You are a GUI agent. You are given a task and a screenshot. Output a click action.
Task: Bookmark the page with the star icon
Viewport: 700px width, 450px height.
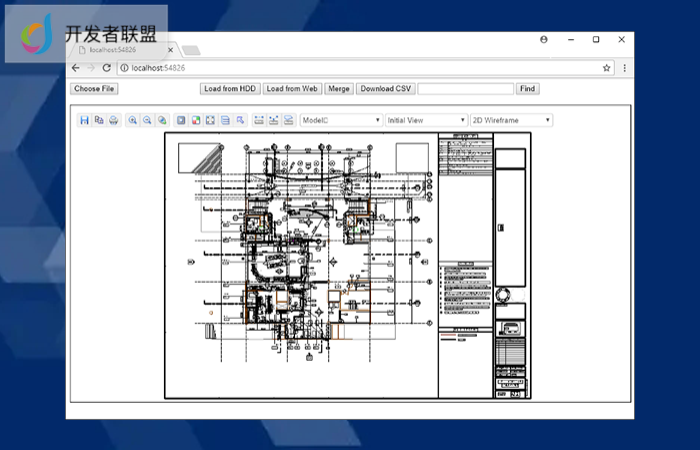(x=606, y=68)
